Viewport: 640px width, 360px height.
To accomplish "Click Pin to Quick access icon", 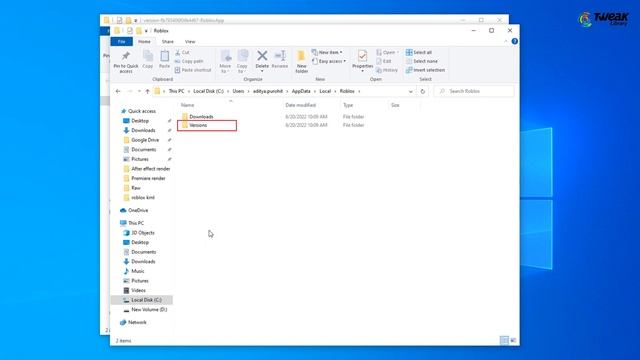I will coord(126,56).
